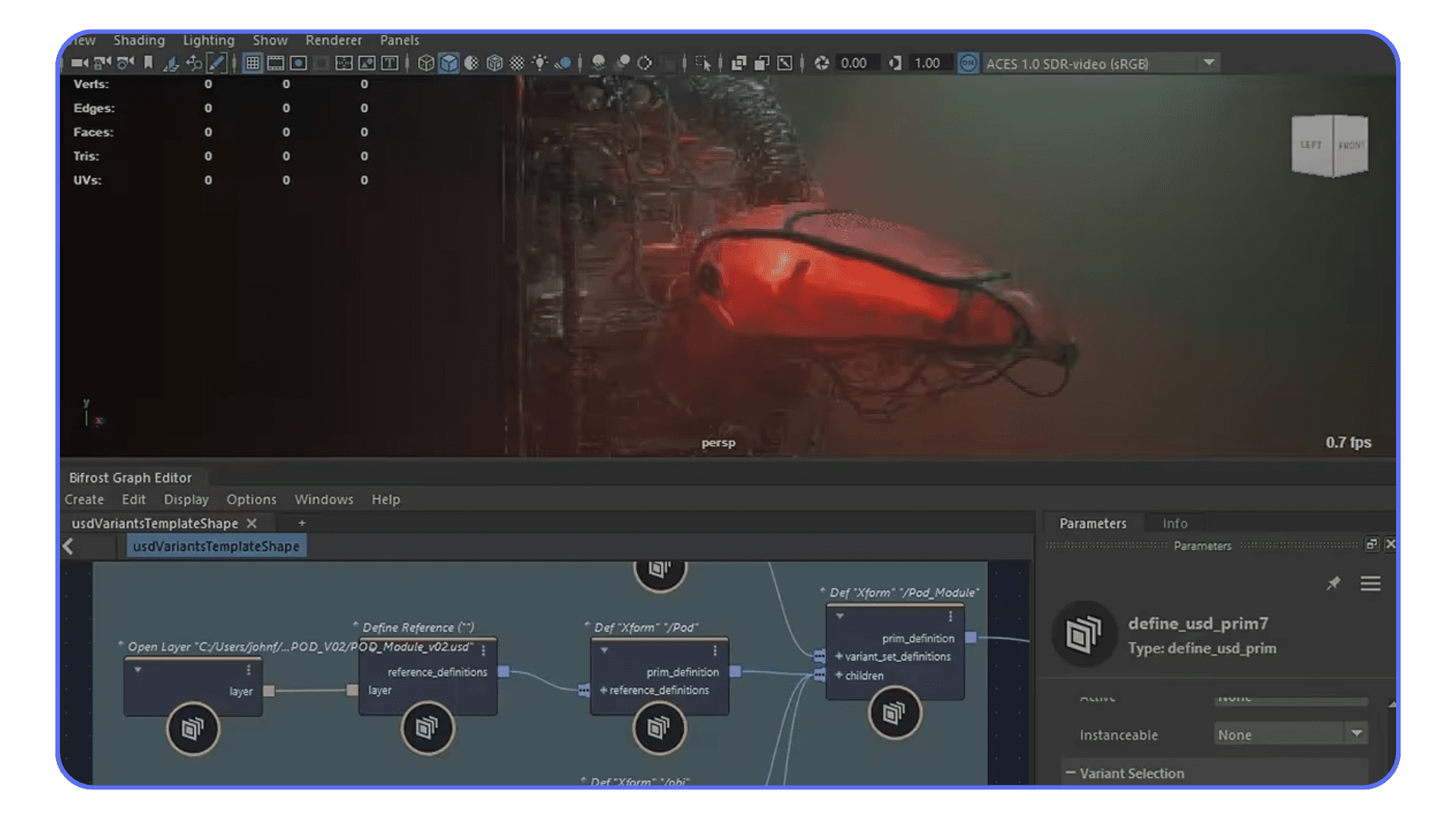Click the image plane icon
This screenshot has width=1456, height=819.
(x=171, y=63)
